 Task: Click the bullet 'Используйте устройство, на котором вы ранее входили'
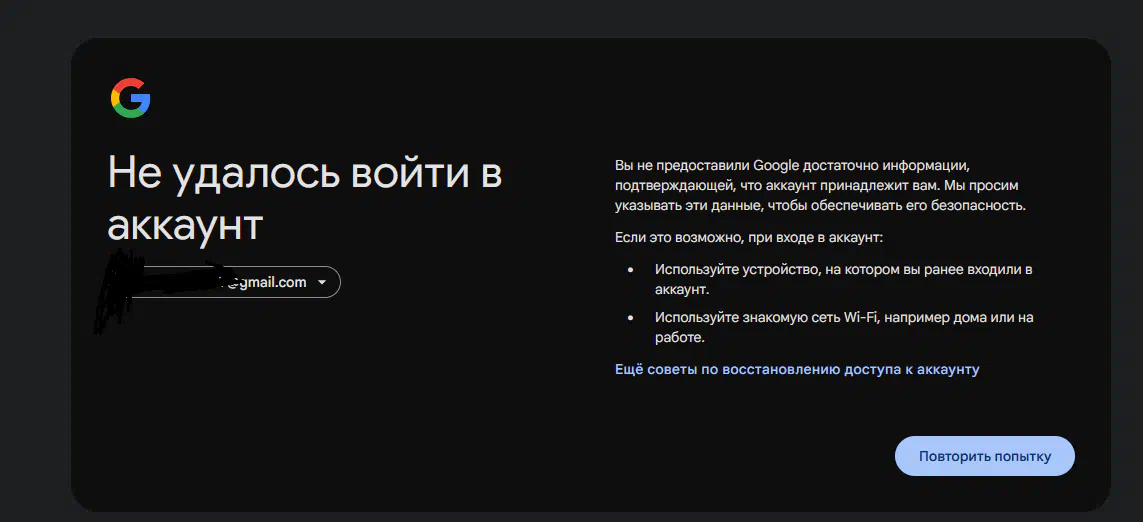(843, 279)
